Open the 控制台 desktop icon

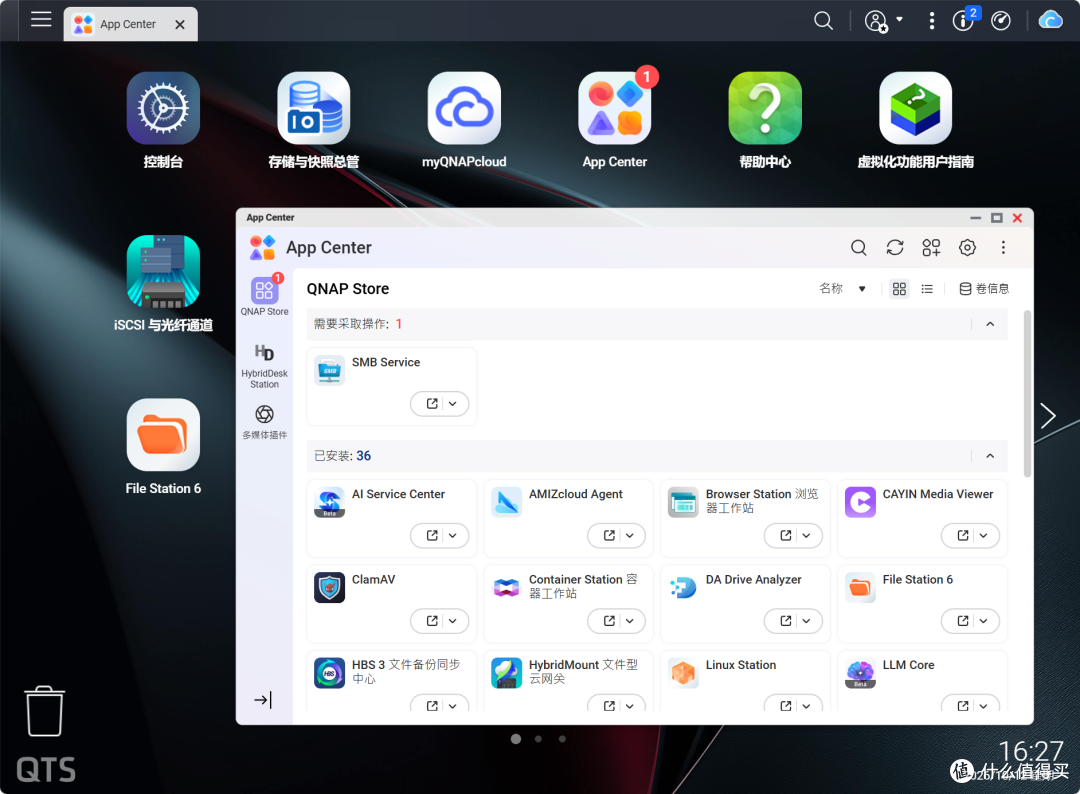163,108
